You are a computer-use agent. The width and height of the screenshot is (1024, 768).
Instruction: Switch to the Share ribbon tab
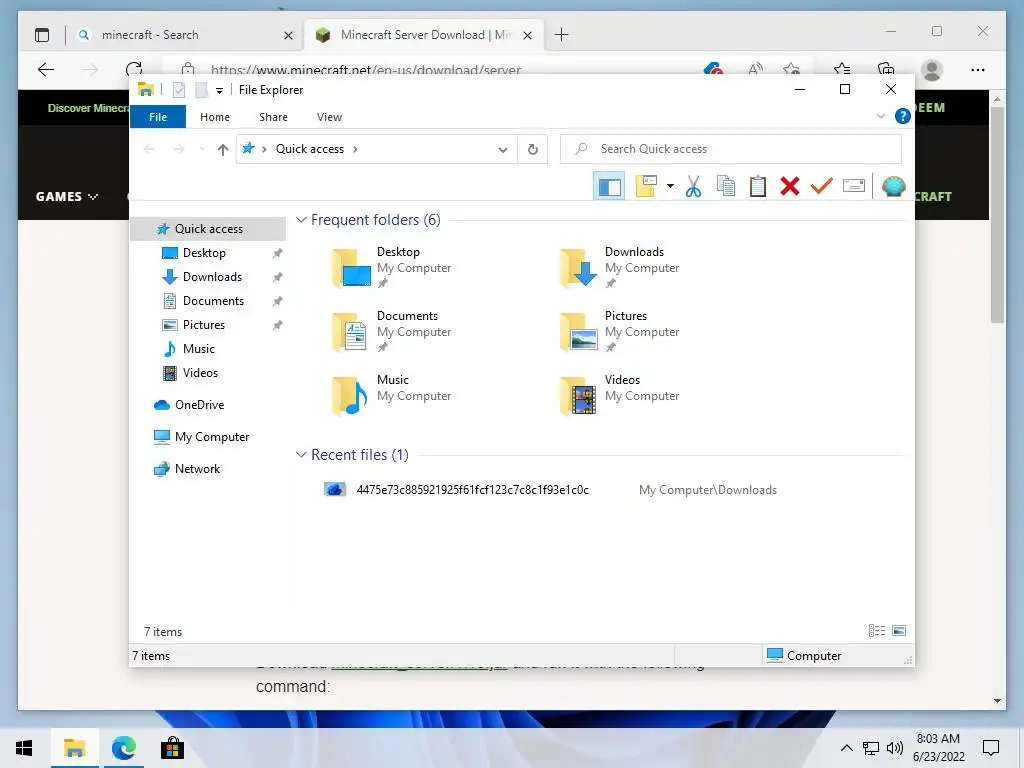(x=273, y=117)
